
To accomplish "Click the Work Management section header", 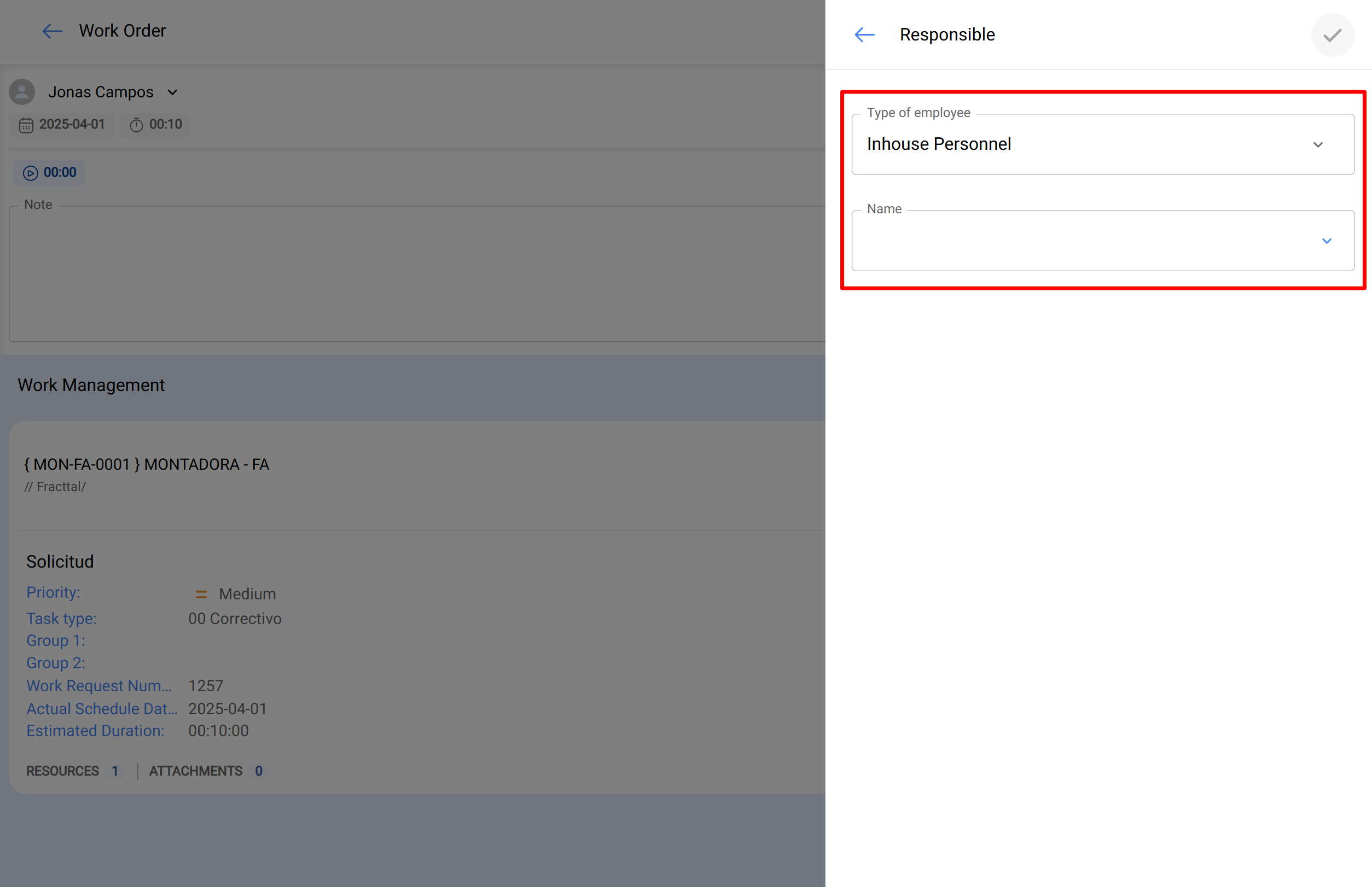I will [x=91, y=385].
